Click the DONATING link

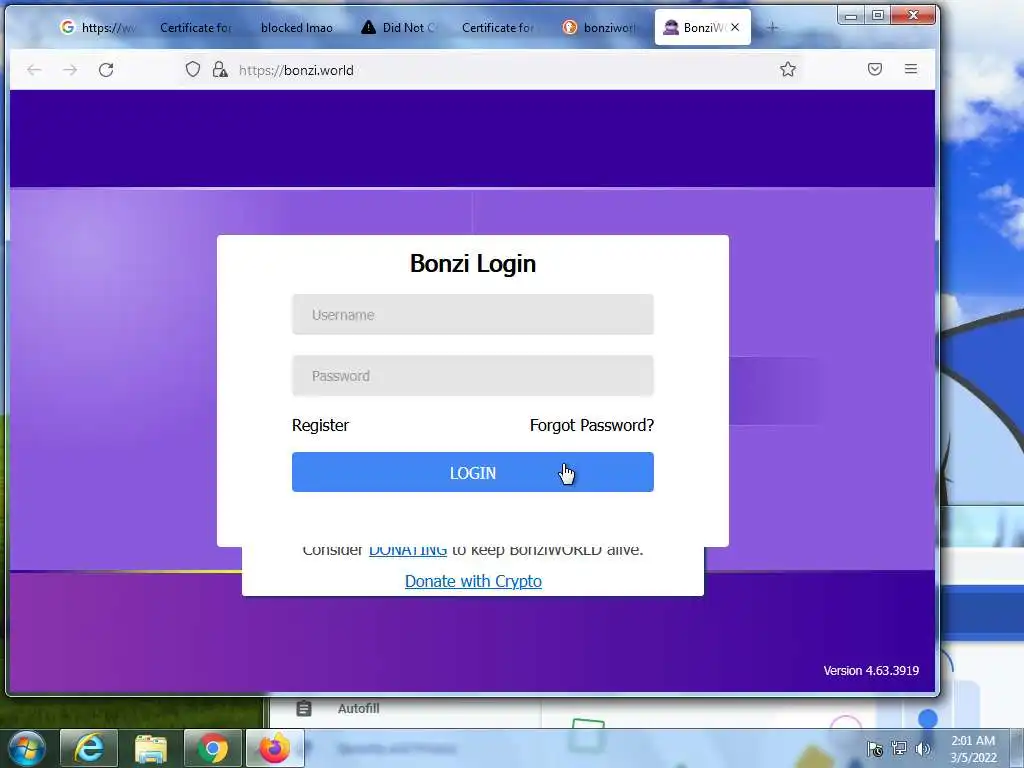coord(408,551)
